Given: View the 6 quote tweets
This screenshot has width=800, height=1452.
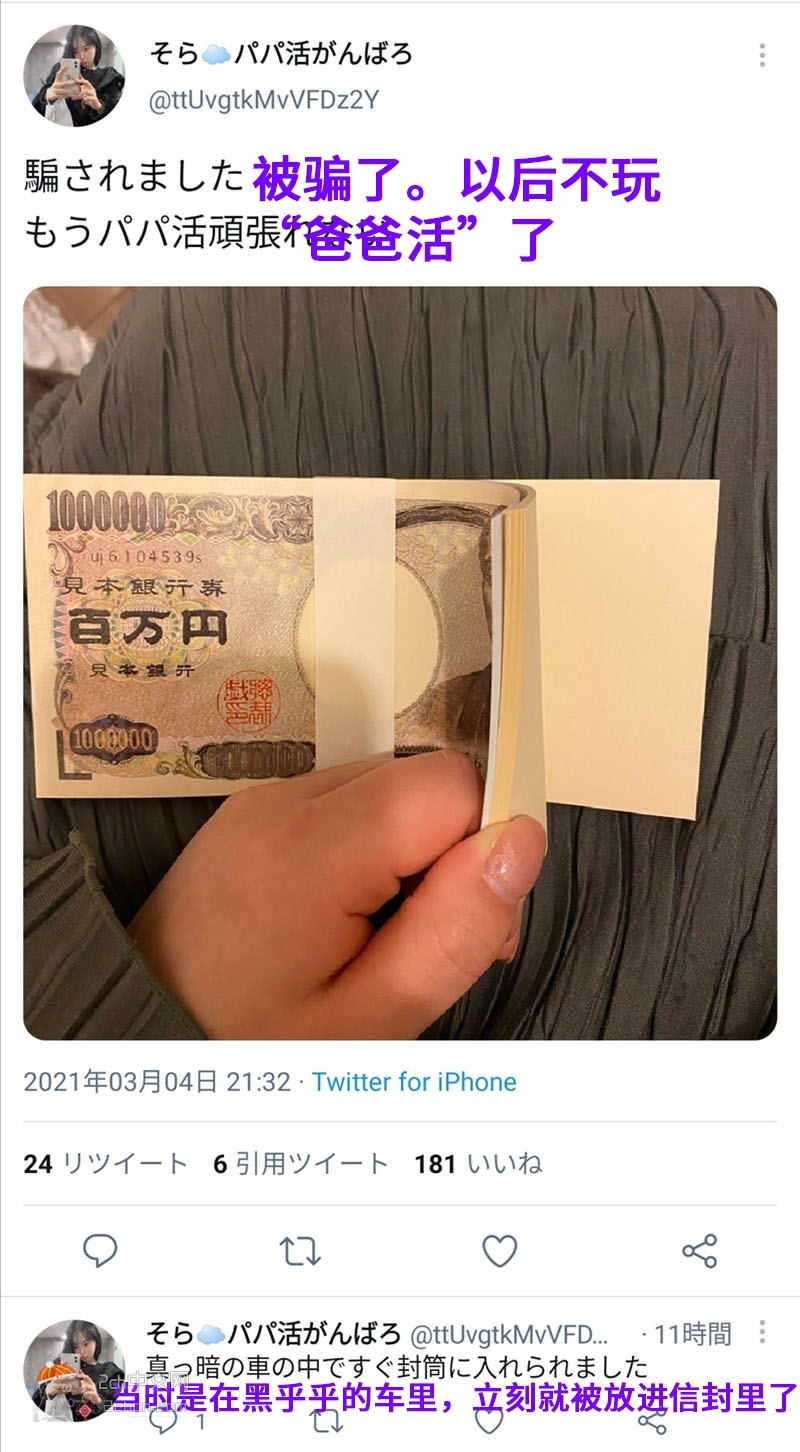Looking at the screenshot, I should pos(301,1164).
